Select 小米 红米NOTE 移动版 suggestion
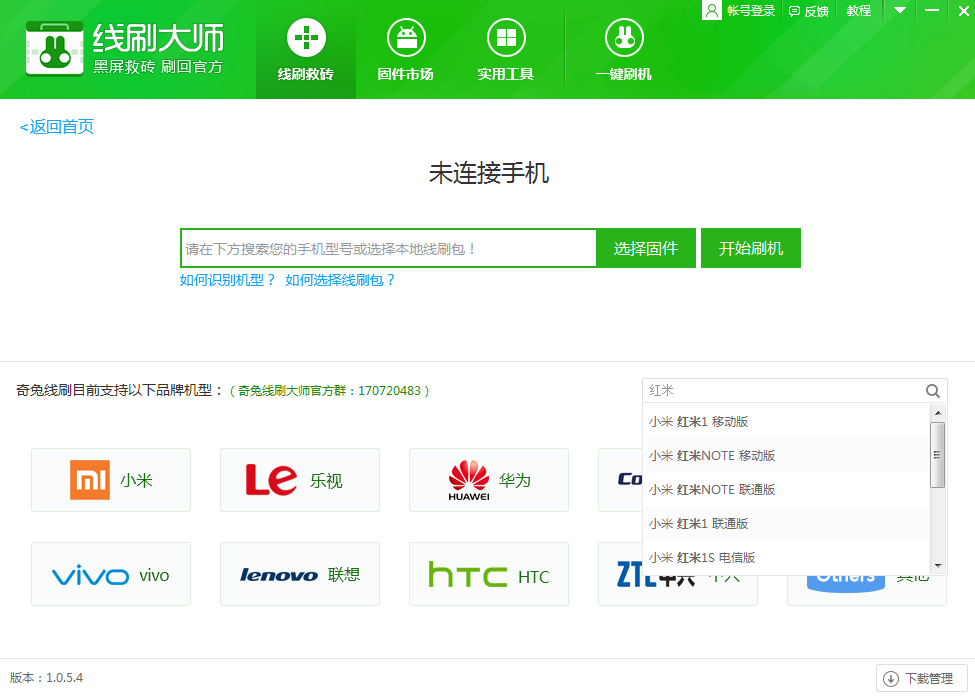 coord(786,456)
